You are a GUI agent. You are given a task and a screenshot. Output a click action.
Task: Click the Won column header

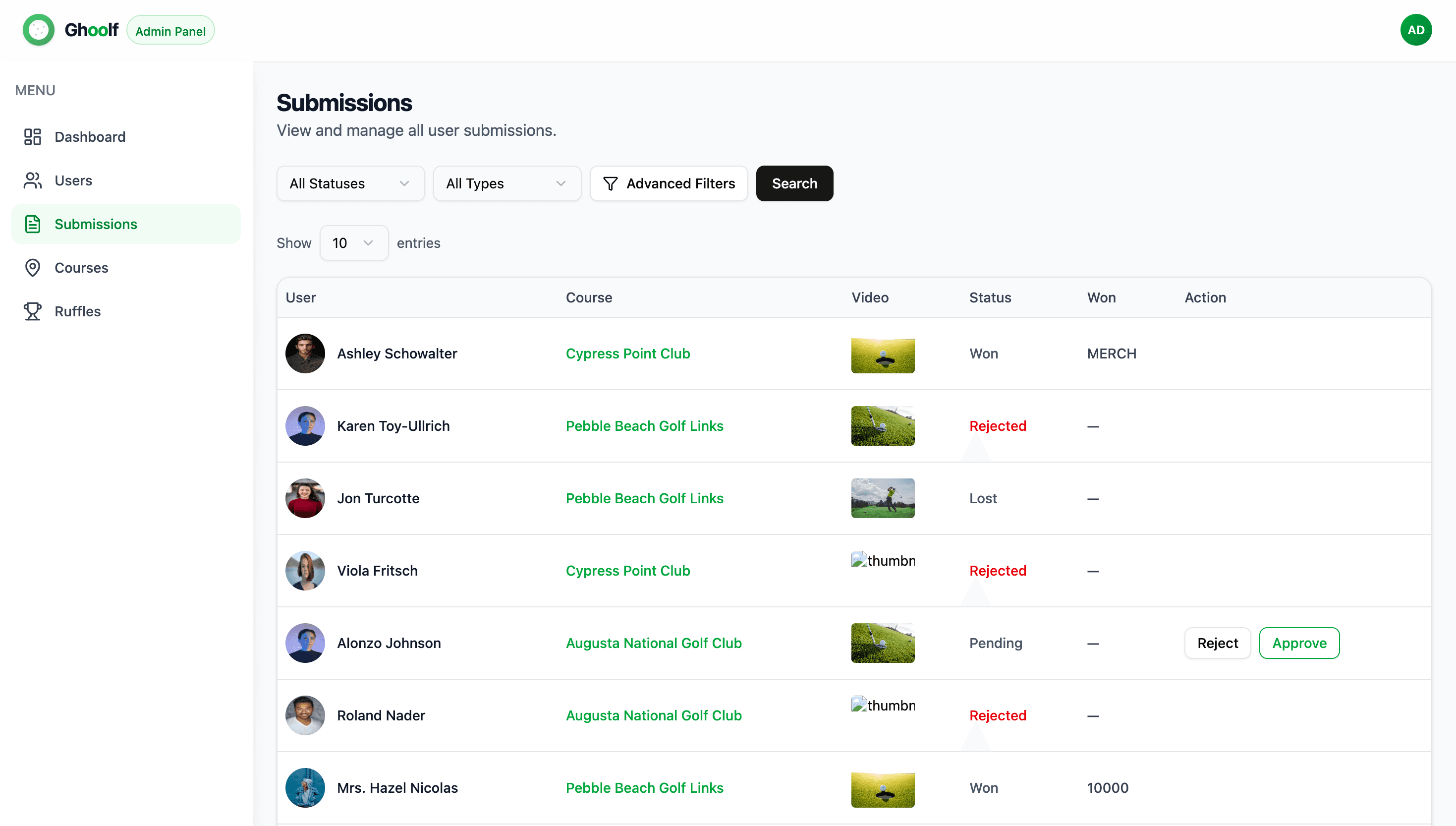(1101, 298)
